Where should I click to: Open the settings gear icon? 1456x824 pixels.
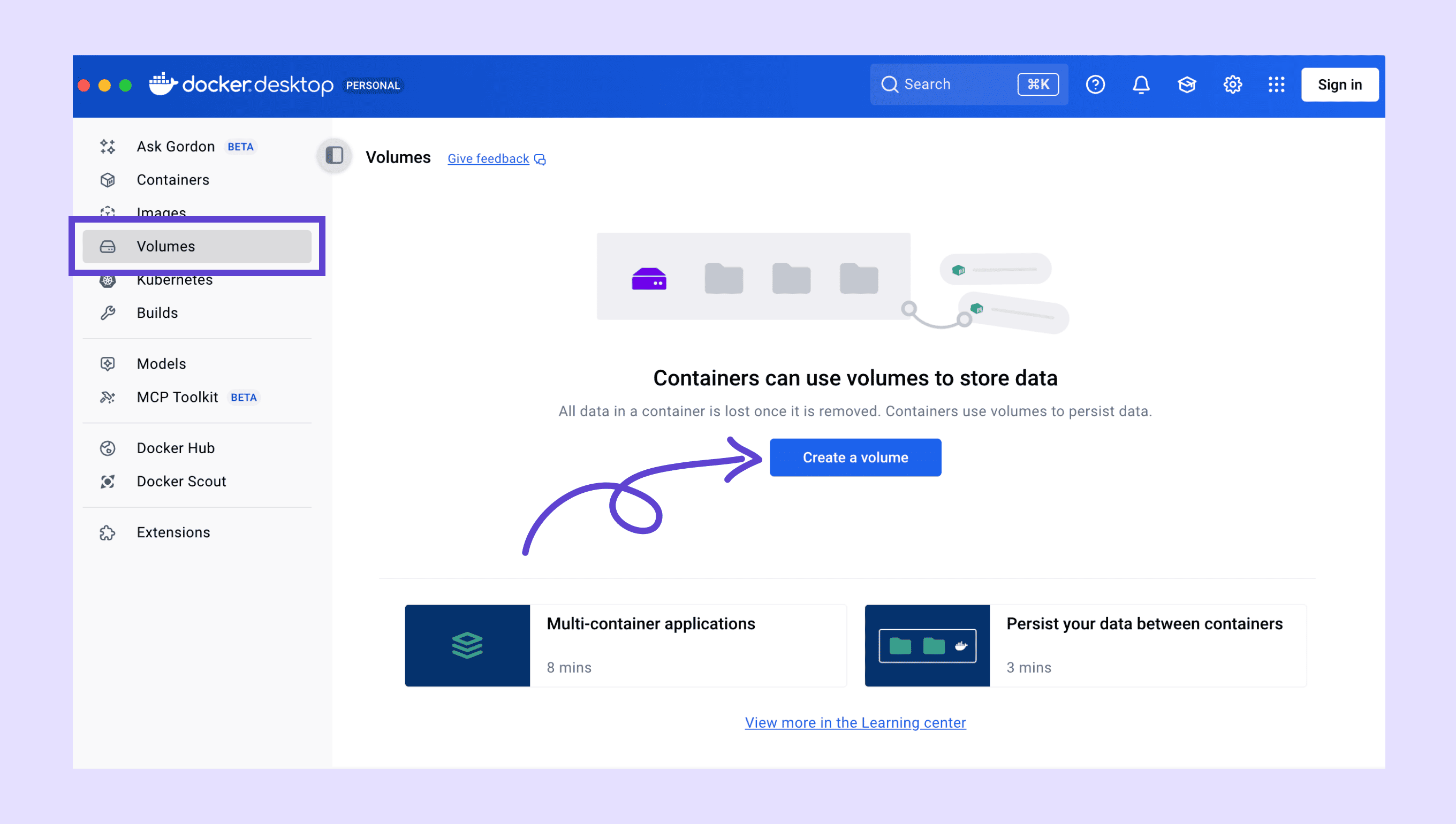1232,85
